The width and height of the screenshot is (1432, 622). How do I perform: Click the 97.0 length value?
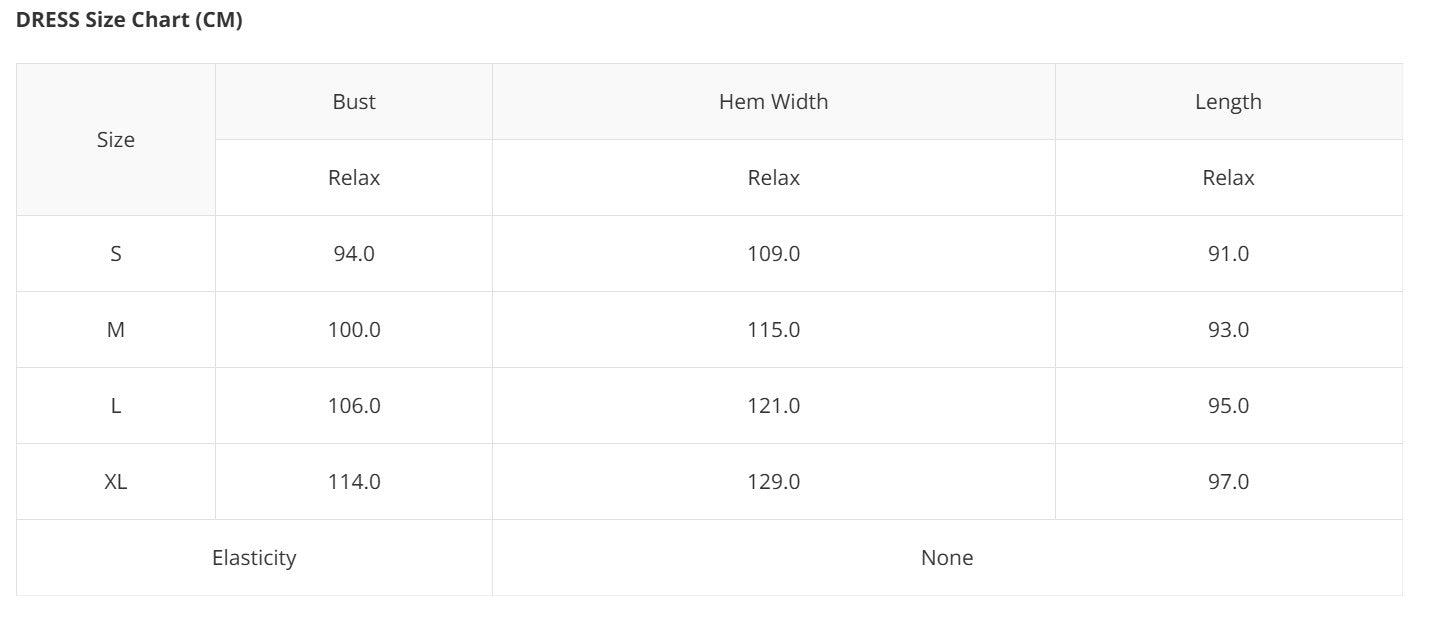click(x=1228, y=482)
